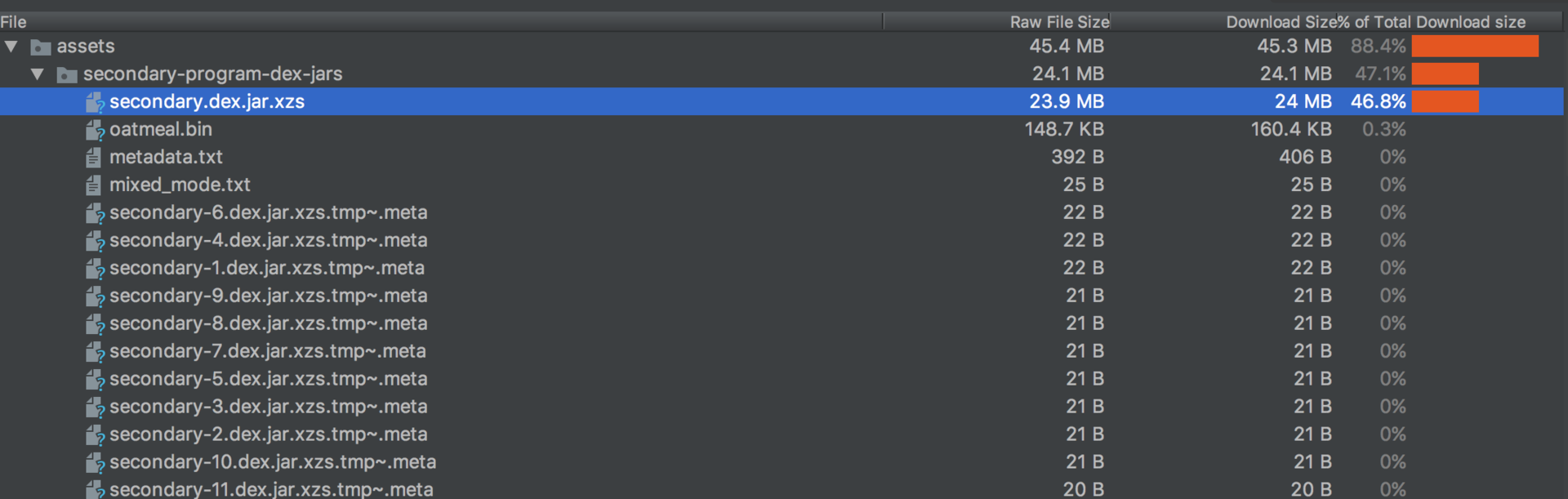The height and width of the screenshot is (499, 1568).
Task: Click the assets folder icon
Action: [x=40, y=47]
